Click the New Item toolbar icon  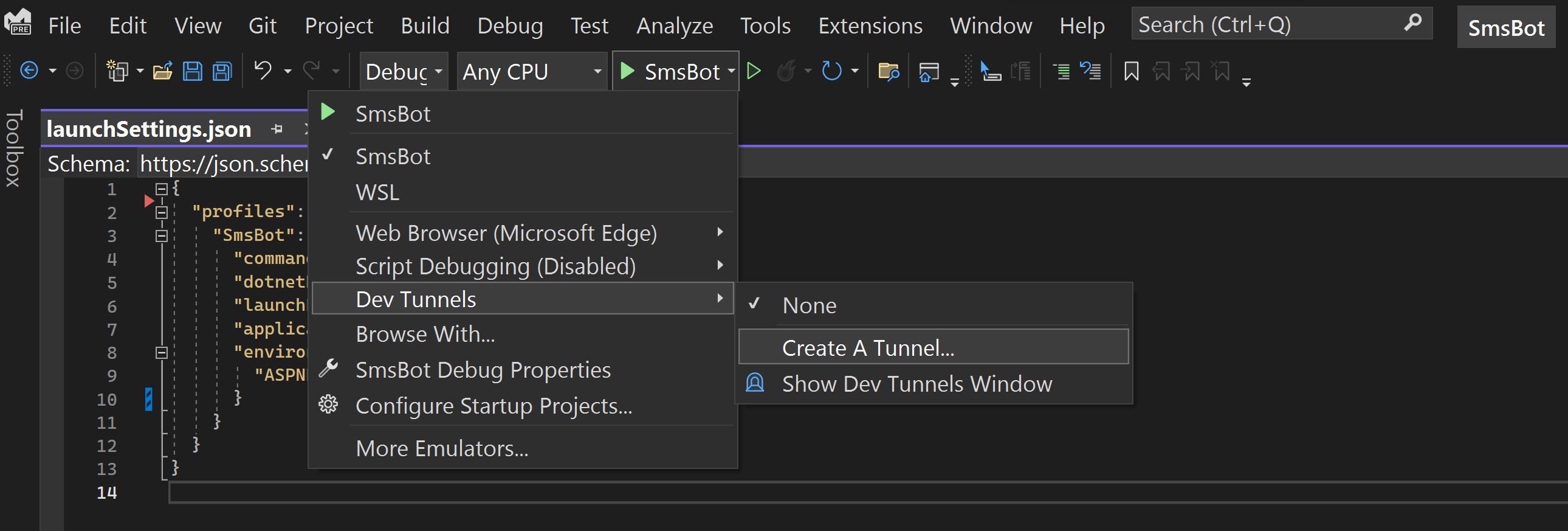(x=117, y=71)
